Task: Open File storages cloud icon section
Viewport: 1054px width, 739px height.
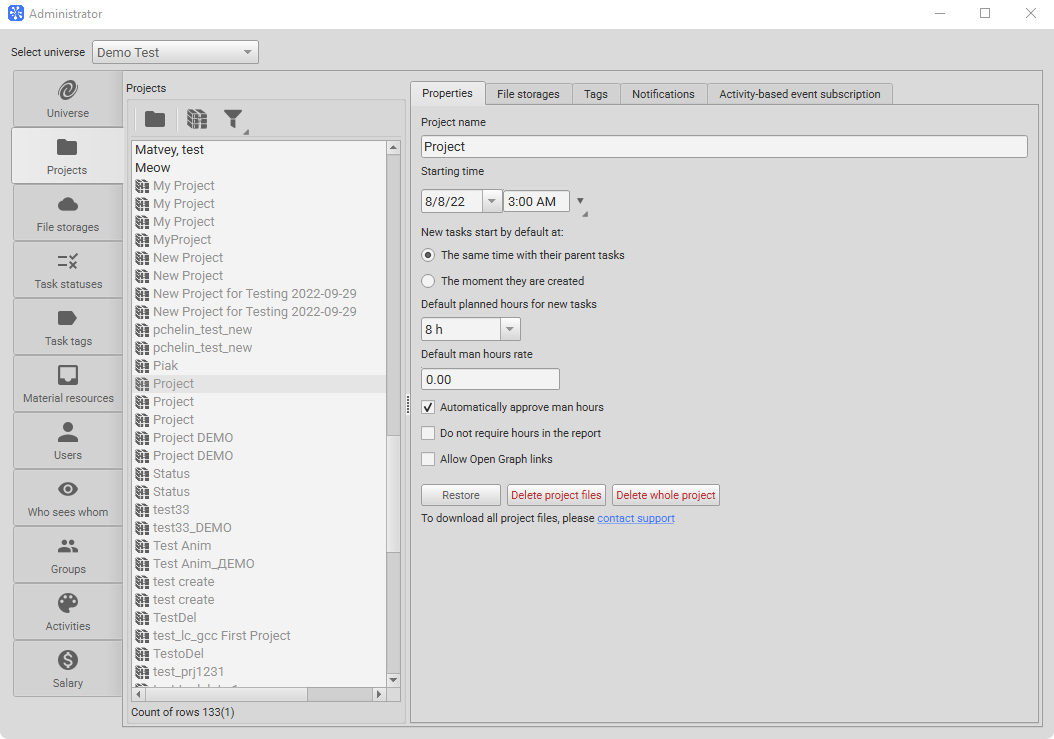Action: point(67,212)
